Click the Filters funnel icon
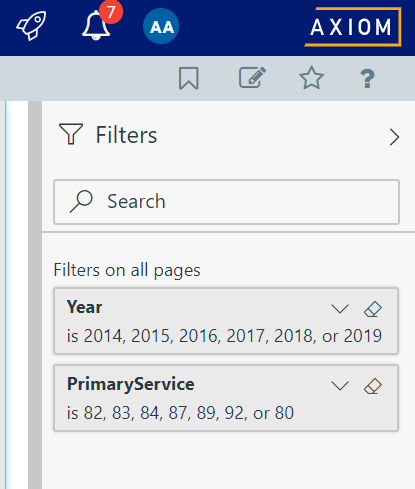 71,134
